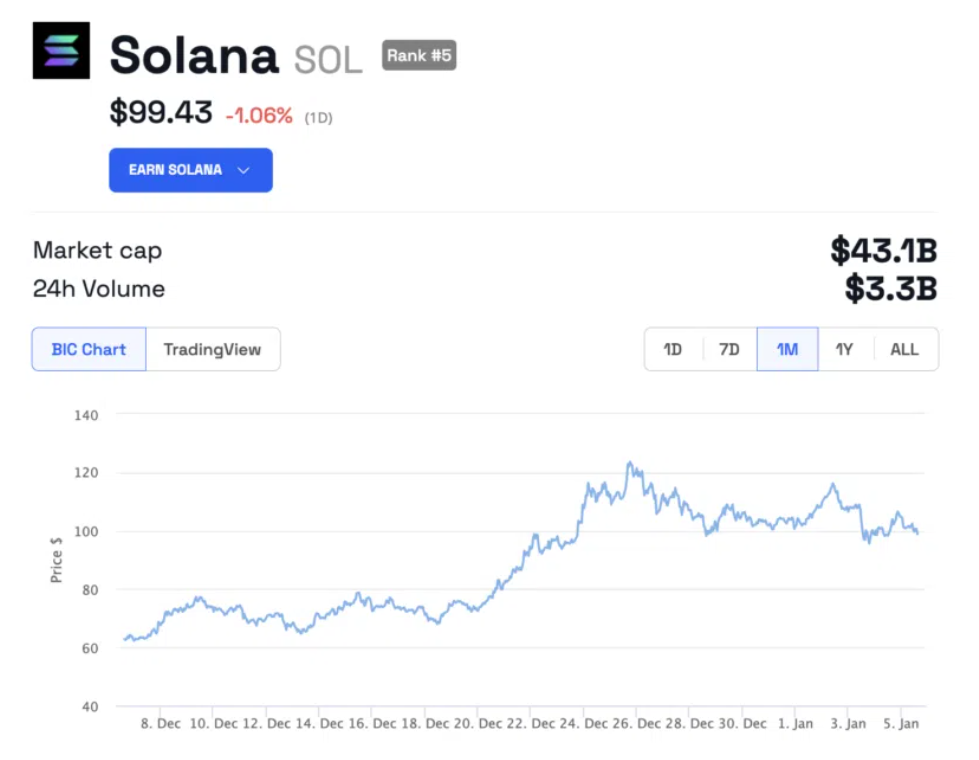The width and height of the screenshot is (979, 760).
Task: Select the 1Y time range
Action: pyautogui.click(x=842, y=349)
